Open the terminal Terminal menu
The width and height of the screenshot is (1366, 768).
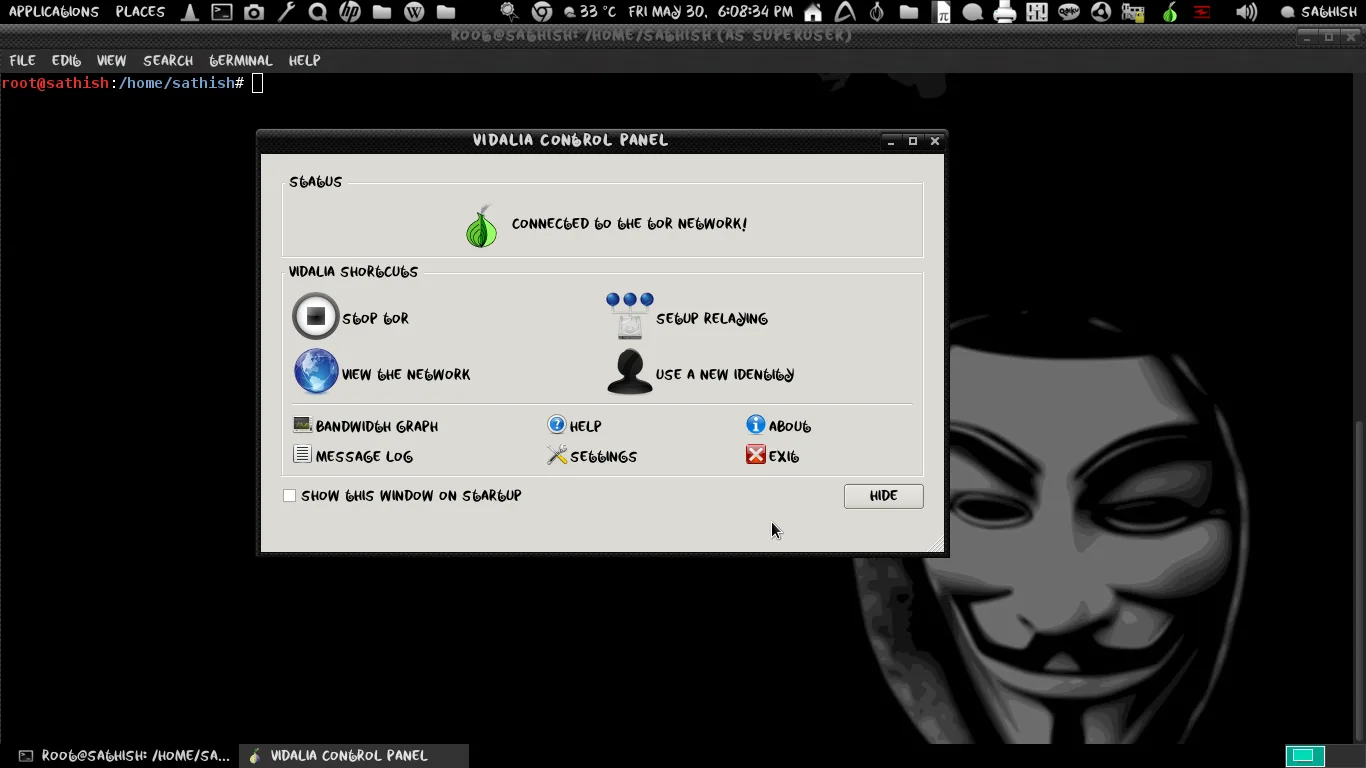click(x=241, y=60)
